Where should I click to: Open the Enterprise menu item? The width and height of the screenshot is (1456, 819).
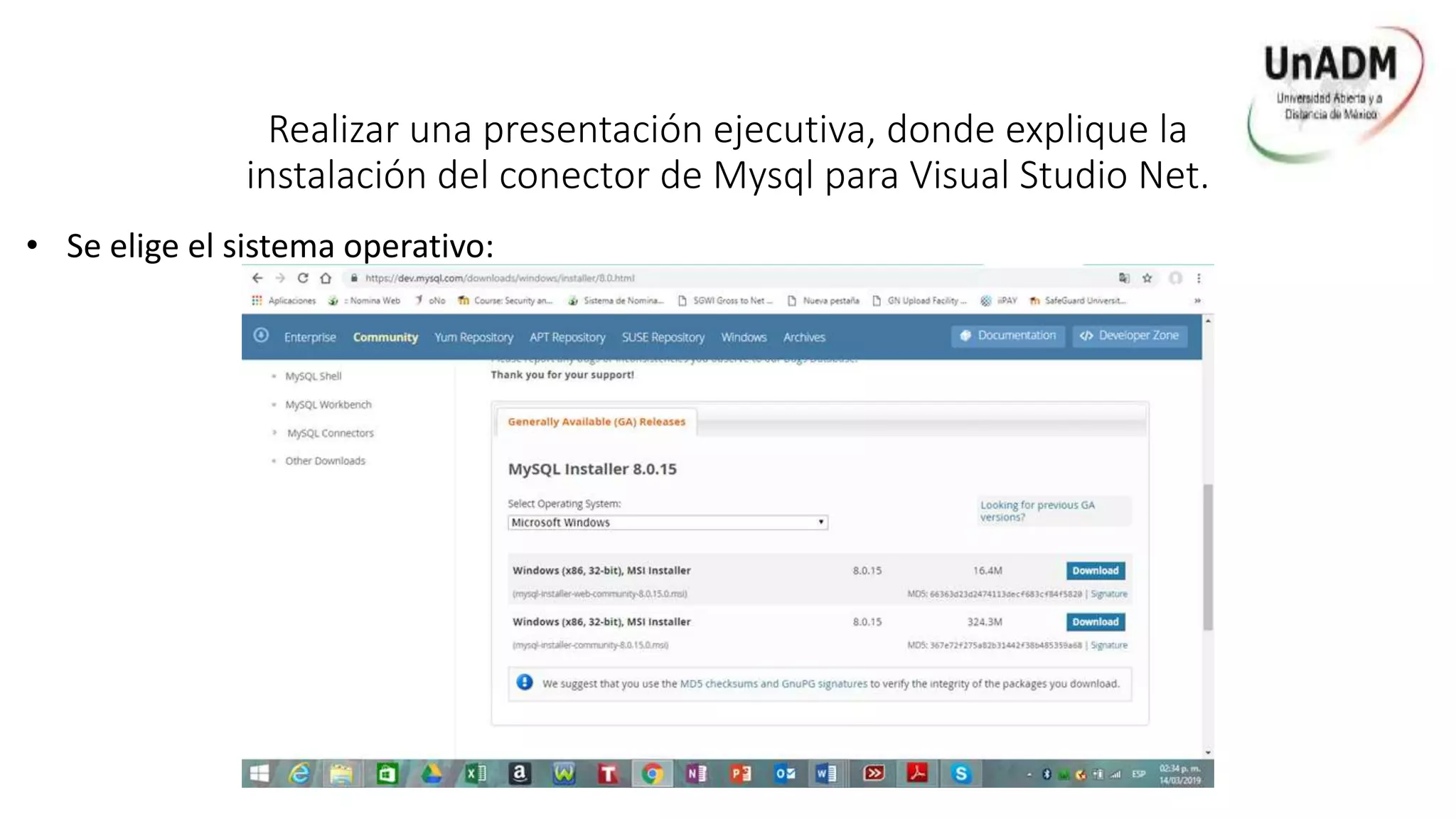tap(310, 337)
